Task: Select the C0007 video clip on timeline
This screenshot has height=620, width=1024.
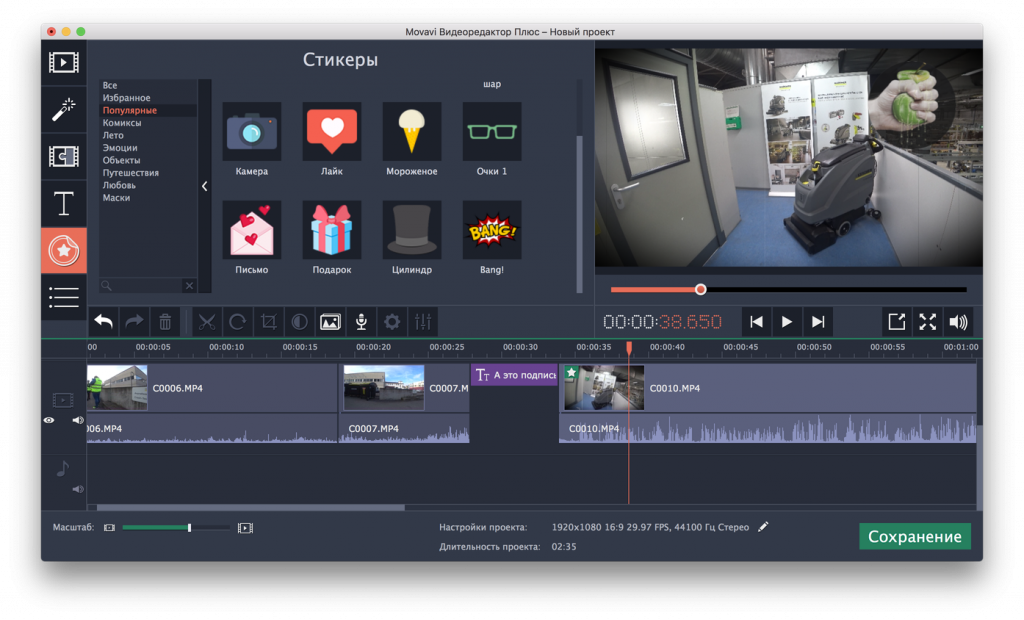Action: pyautogui.click(x=405, y=388)
